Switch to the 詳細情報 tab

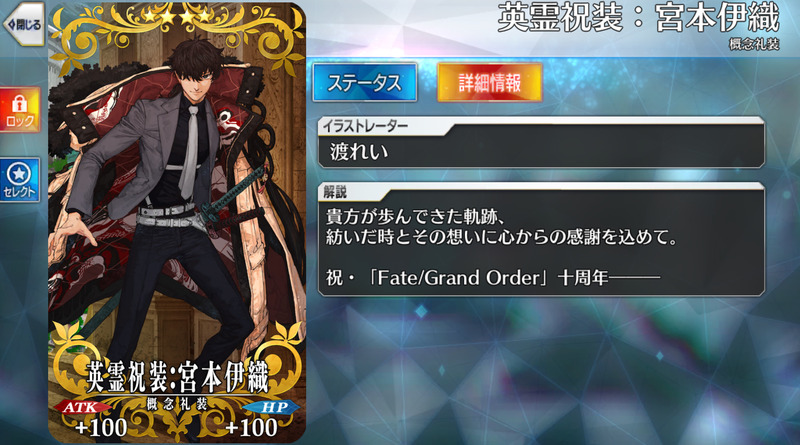[x=489, y=82]
